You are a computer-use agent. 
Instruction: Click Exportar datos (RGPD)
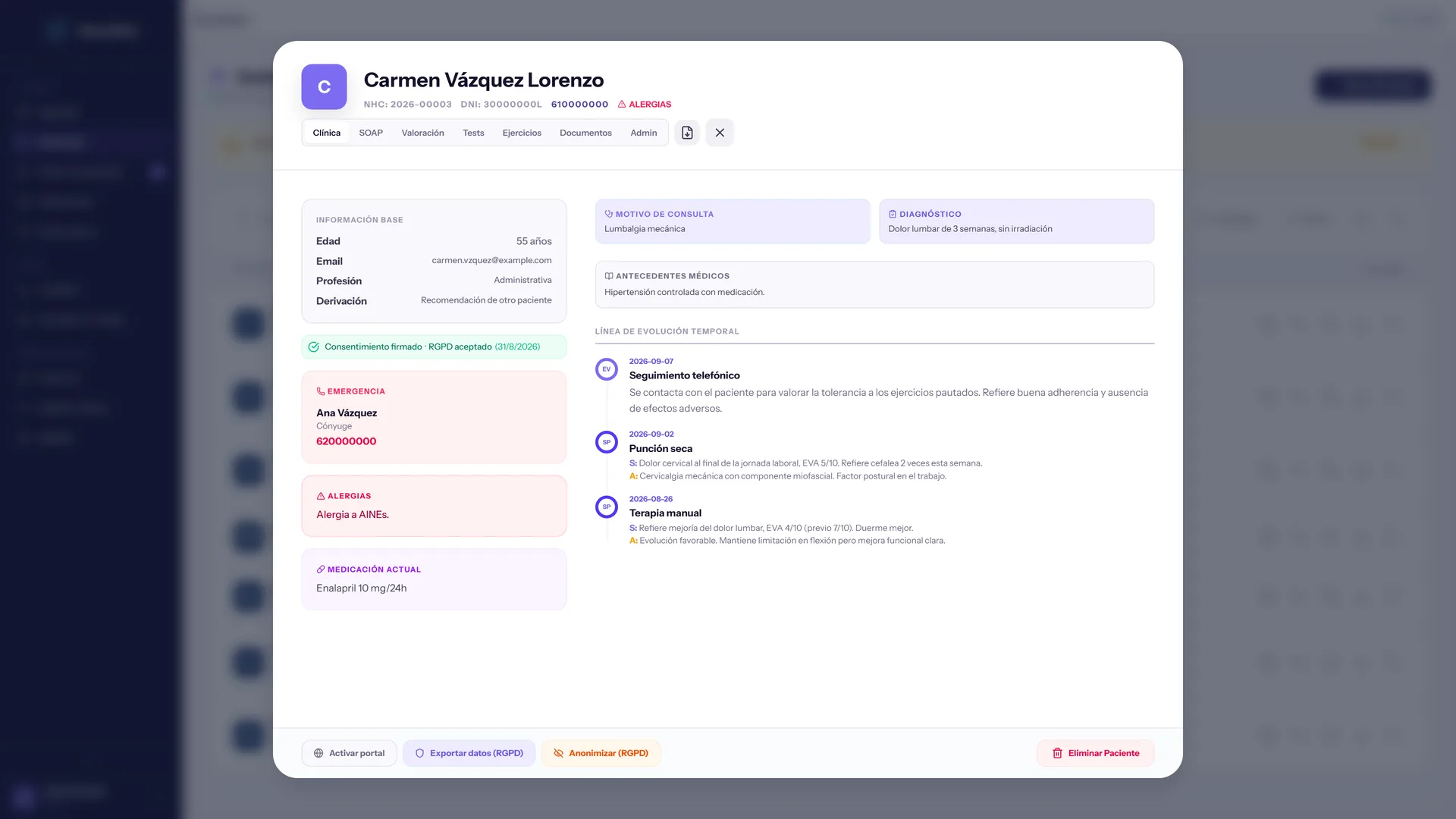pyautogui.click(x=469, y=753)
